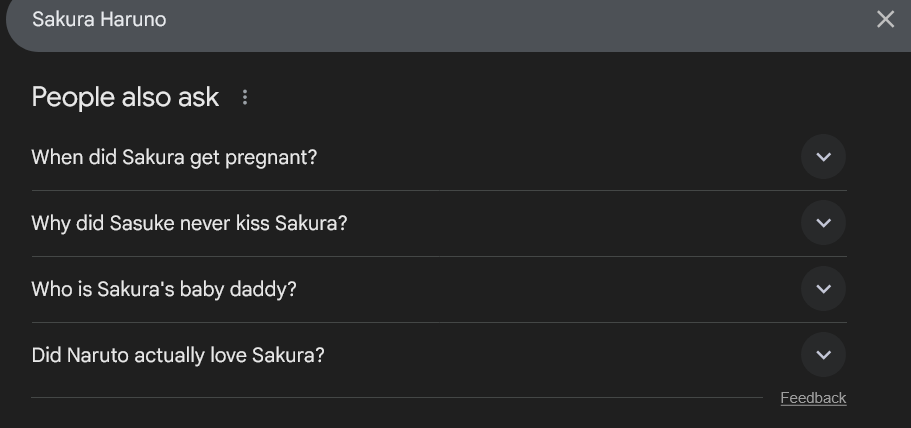The width and height of the screenshot is (911, 428).
Task: Click the word 'Haruno' in the search field
Action: click(133, 19)
